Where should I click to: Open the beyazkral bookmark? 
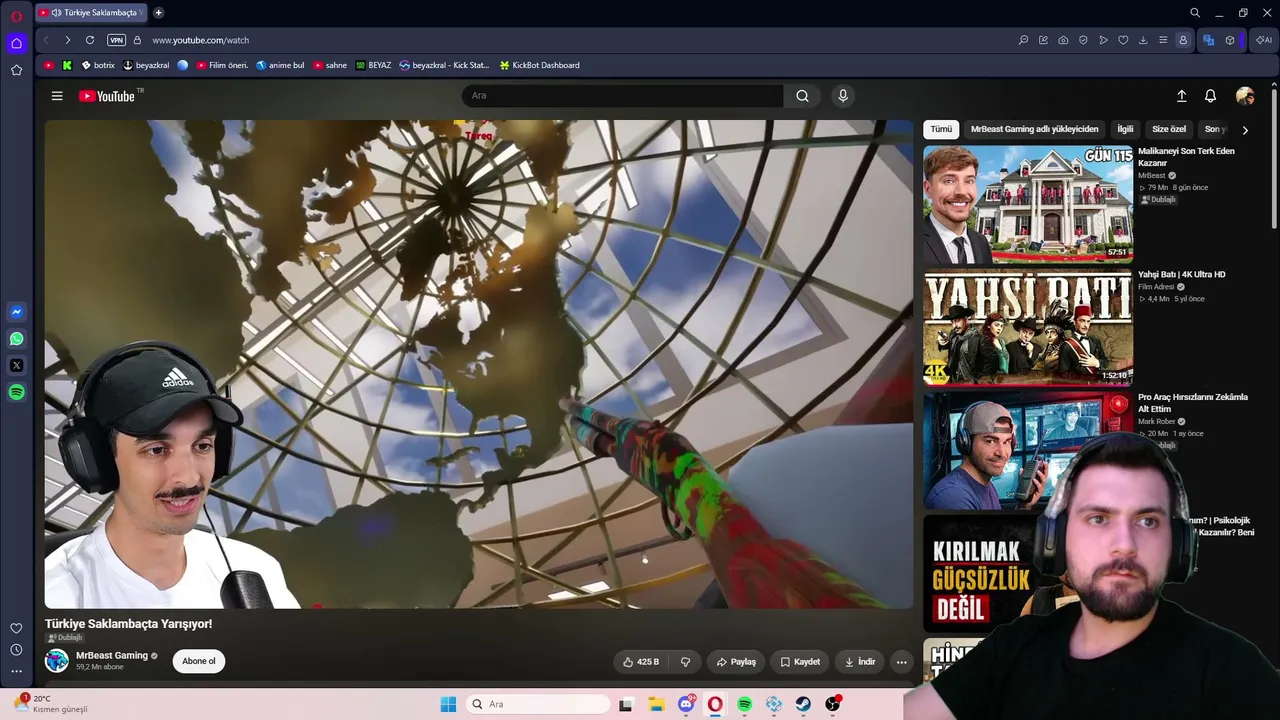[x=146, y=65]
